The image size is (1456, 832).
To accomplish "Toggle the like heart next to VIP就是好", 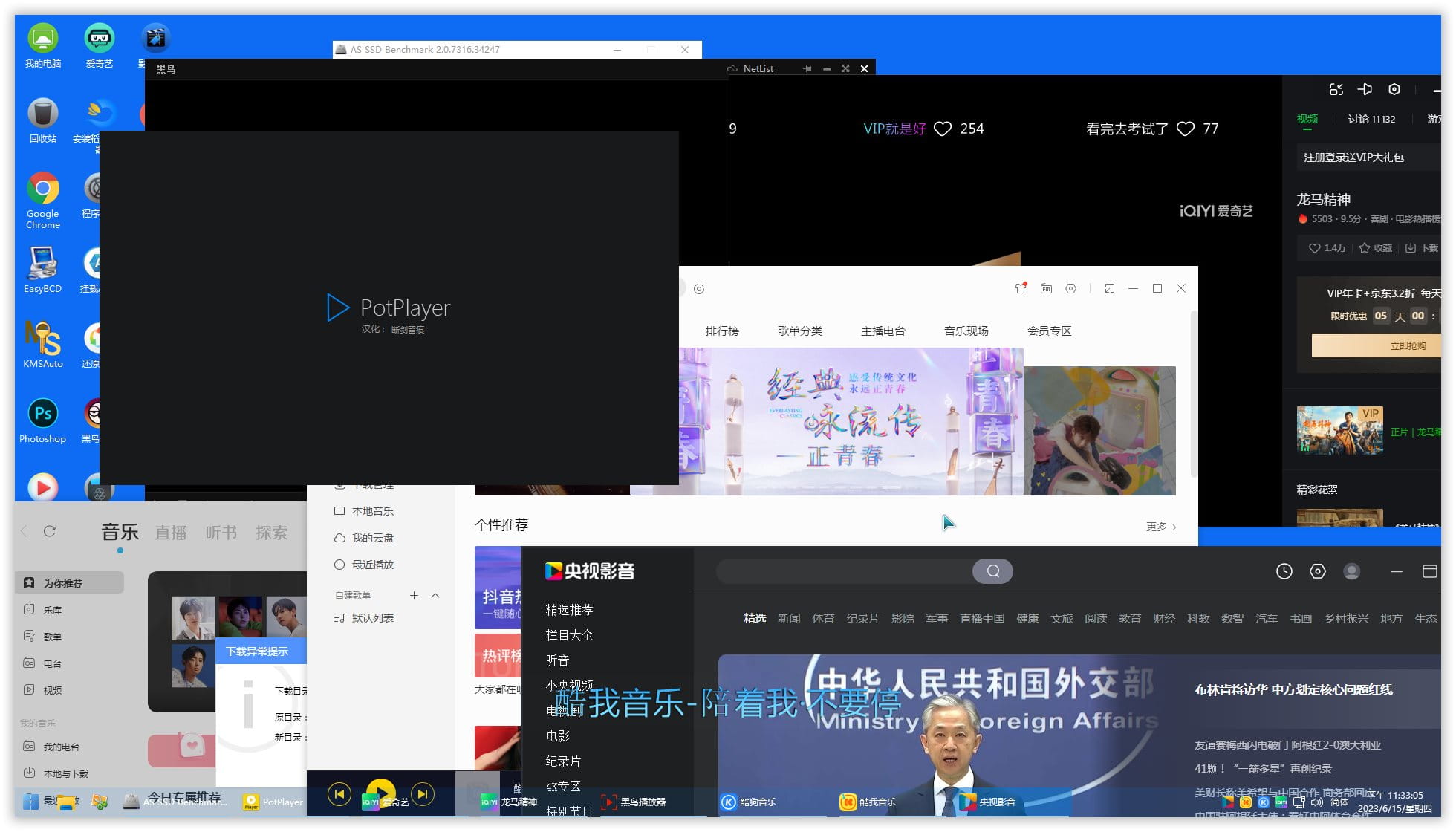I will [942, 128].
